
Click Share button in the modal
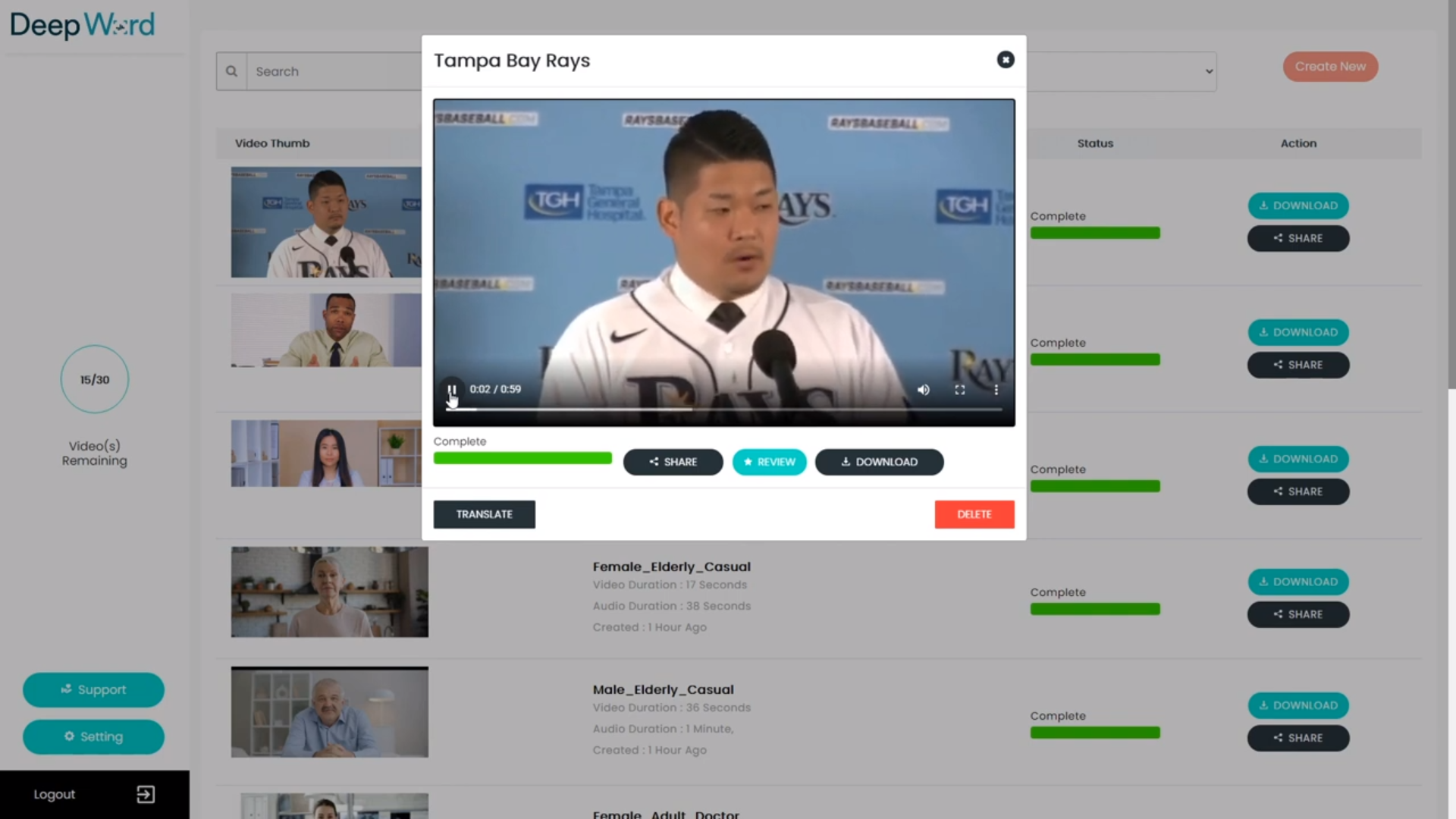tap(673, 462)
